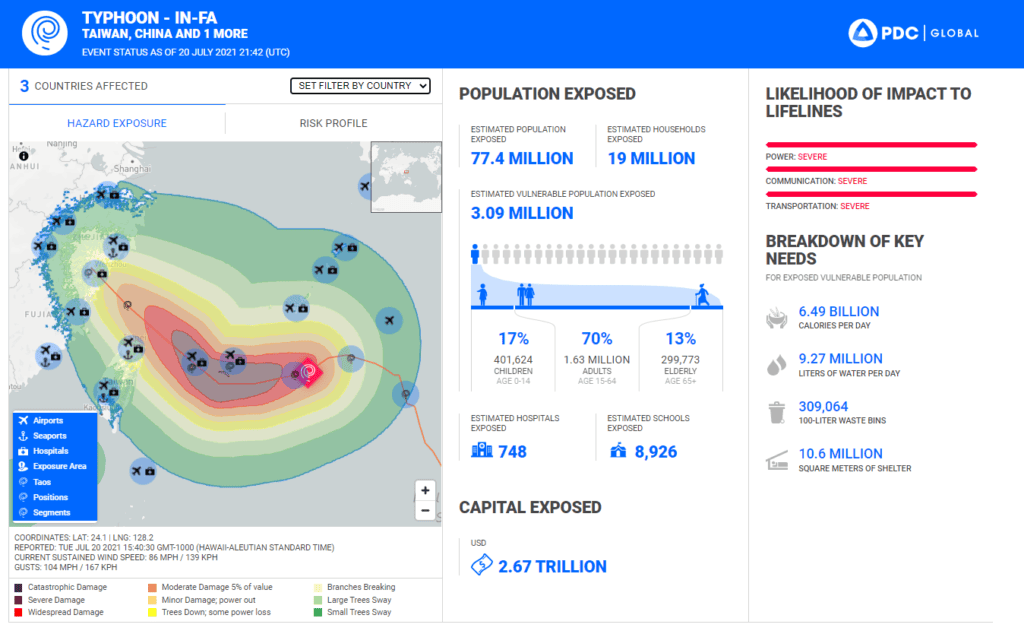Click the map info icon
The height and width of the screenshot is (634, 1024).
pos(22,158)
